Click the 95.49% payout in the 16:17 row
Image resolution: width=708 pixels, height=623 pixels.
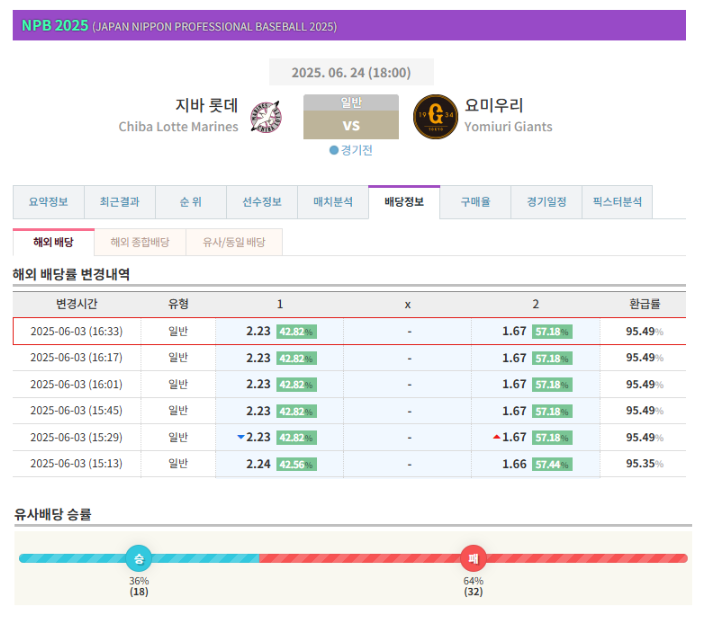coord(644,358)
